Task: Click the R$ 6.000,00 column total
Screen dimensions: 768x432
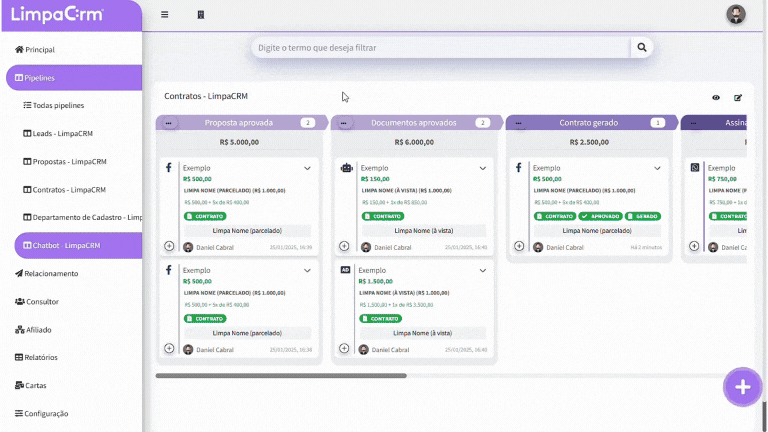Action: [414, 142]
